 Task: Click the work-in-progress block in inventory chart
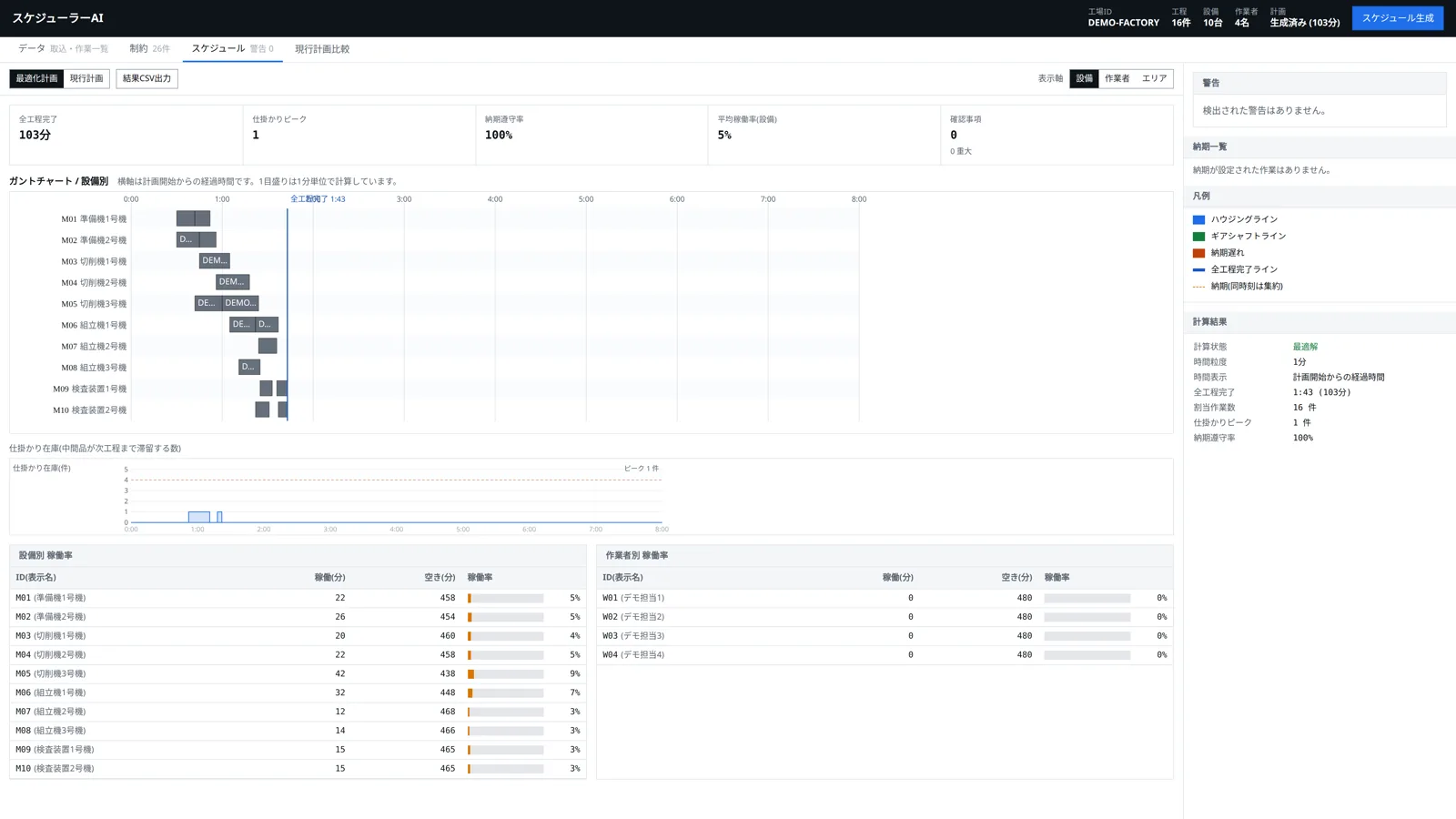198,517
